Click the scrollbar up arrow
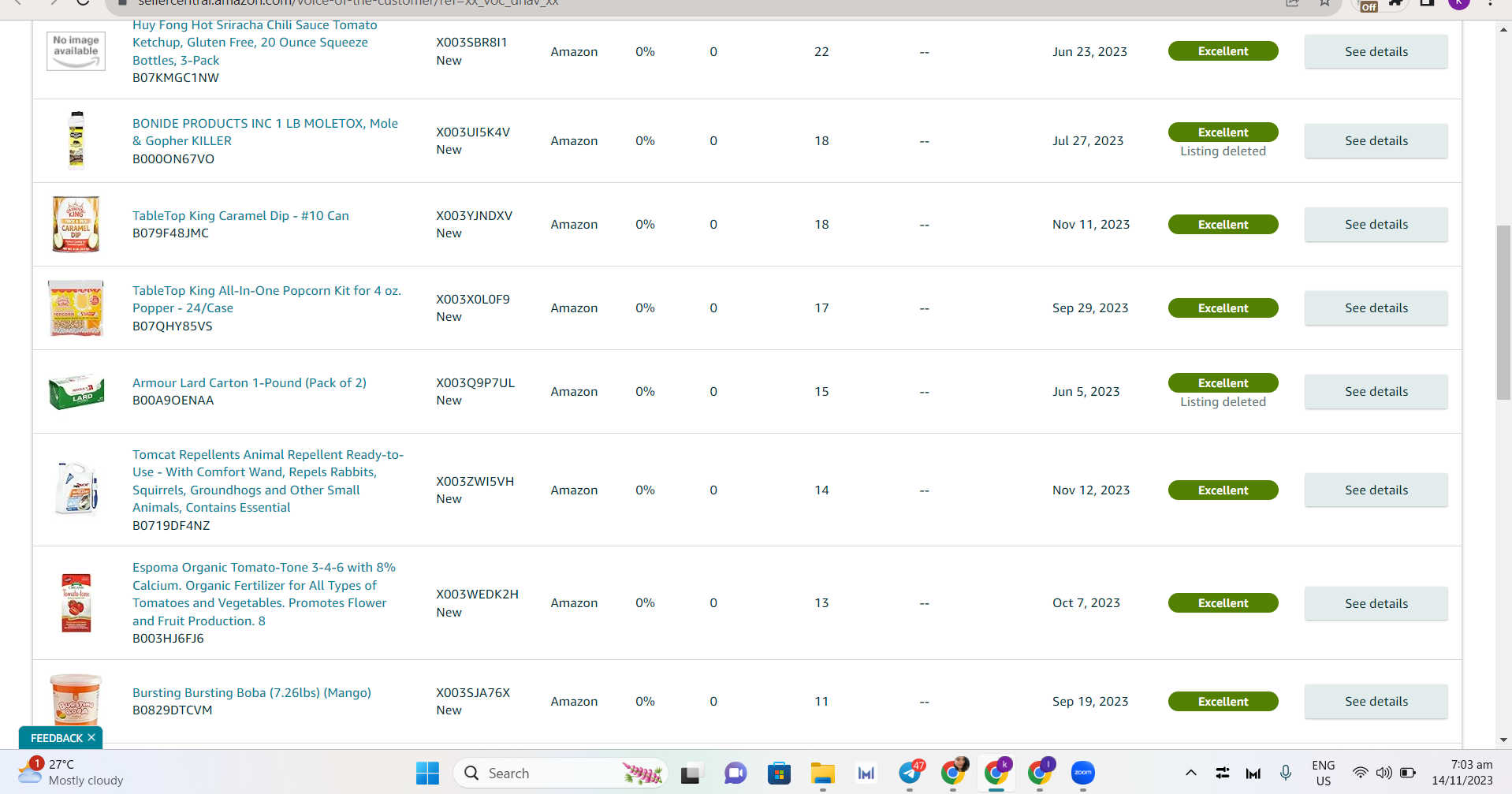 point(1504,29)
